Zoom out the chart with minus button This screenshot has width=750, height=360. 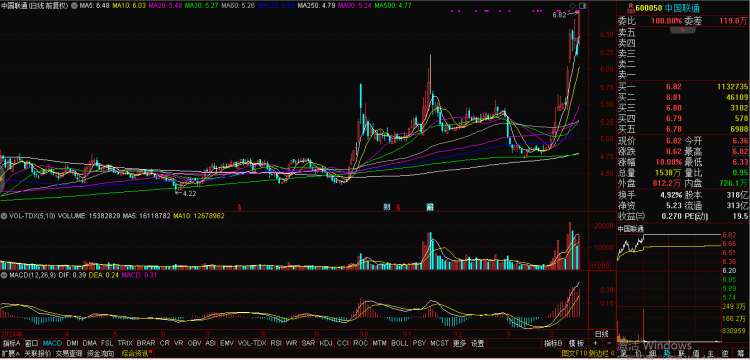click(x=609, y=343)
